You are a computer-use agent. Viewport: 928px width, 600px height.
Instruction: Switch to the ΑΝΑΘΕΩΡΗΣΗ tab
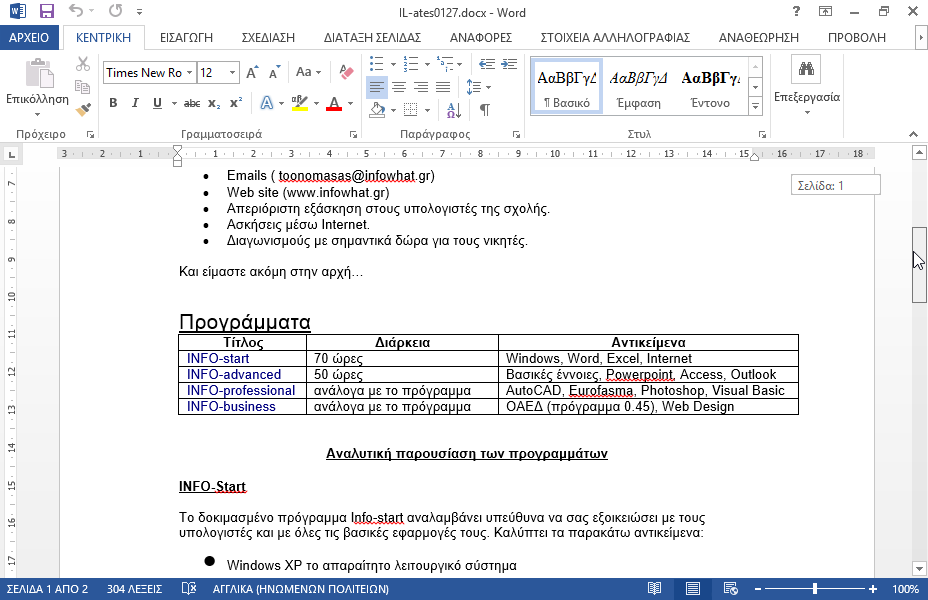pos(759,37)
